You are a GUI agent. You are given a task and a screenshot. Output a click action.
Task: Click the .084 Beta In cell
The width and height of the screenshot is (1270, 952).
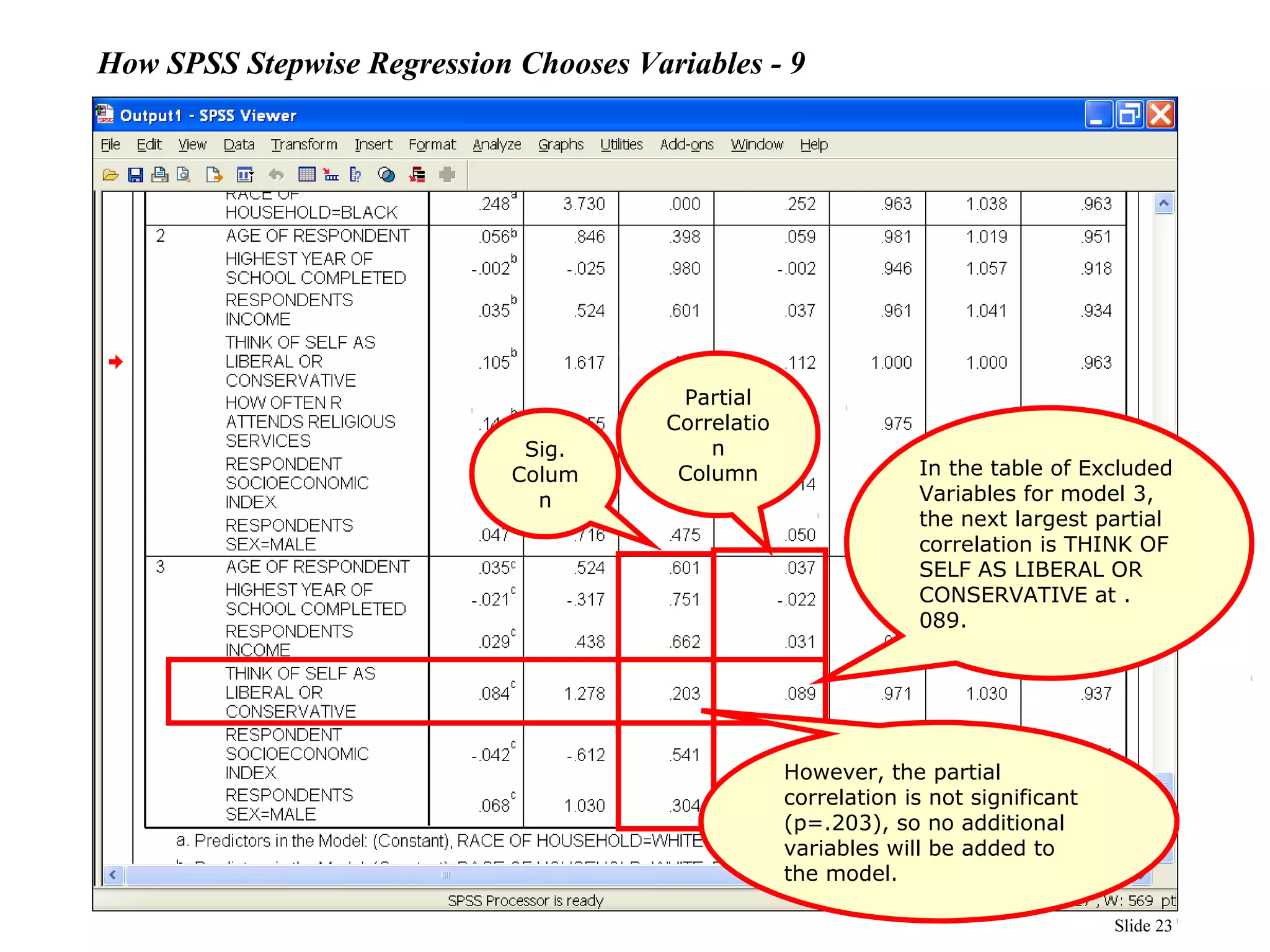[497, 692]
